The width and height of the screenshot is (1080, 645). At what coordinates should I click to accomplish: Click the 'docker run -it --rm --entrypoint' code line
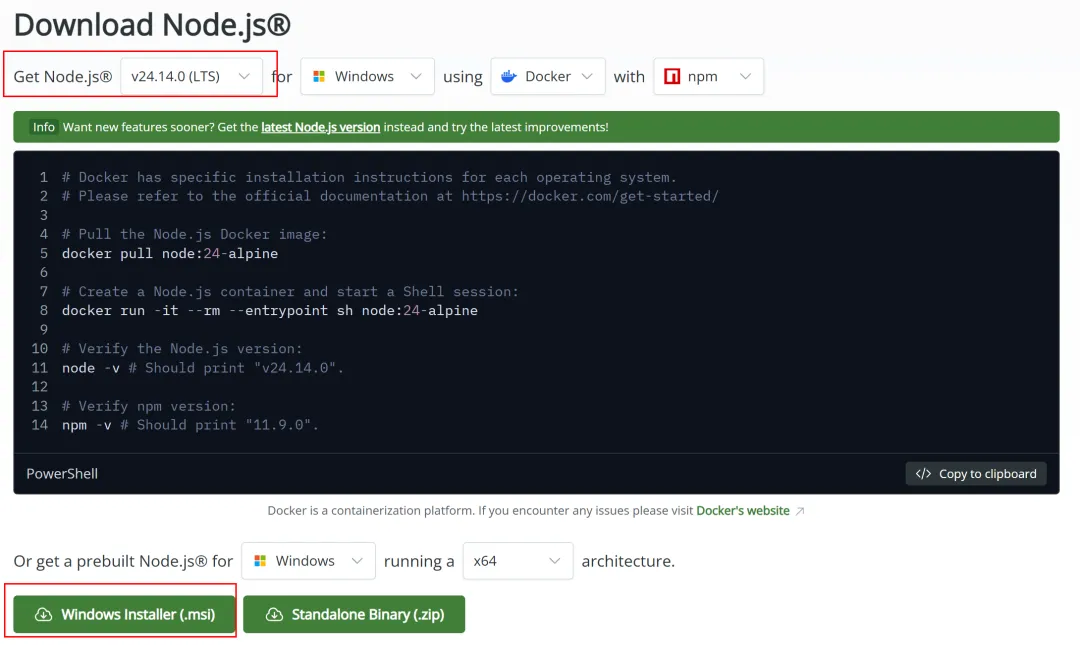point(270,311)
